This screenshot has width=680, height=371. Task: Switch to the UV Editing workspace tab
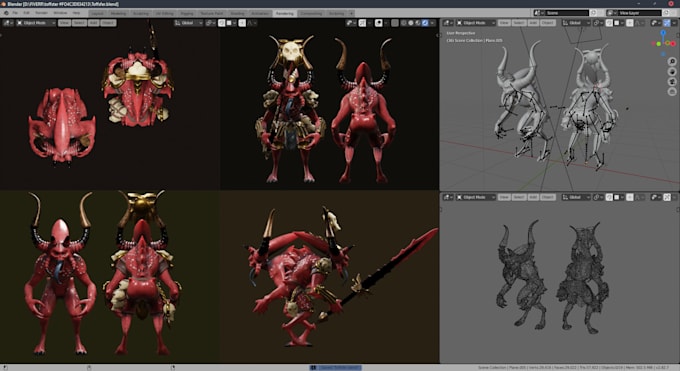(165, 13)
